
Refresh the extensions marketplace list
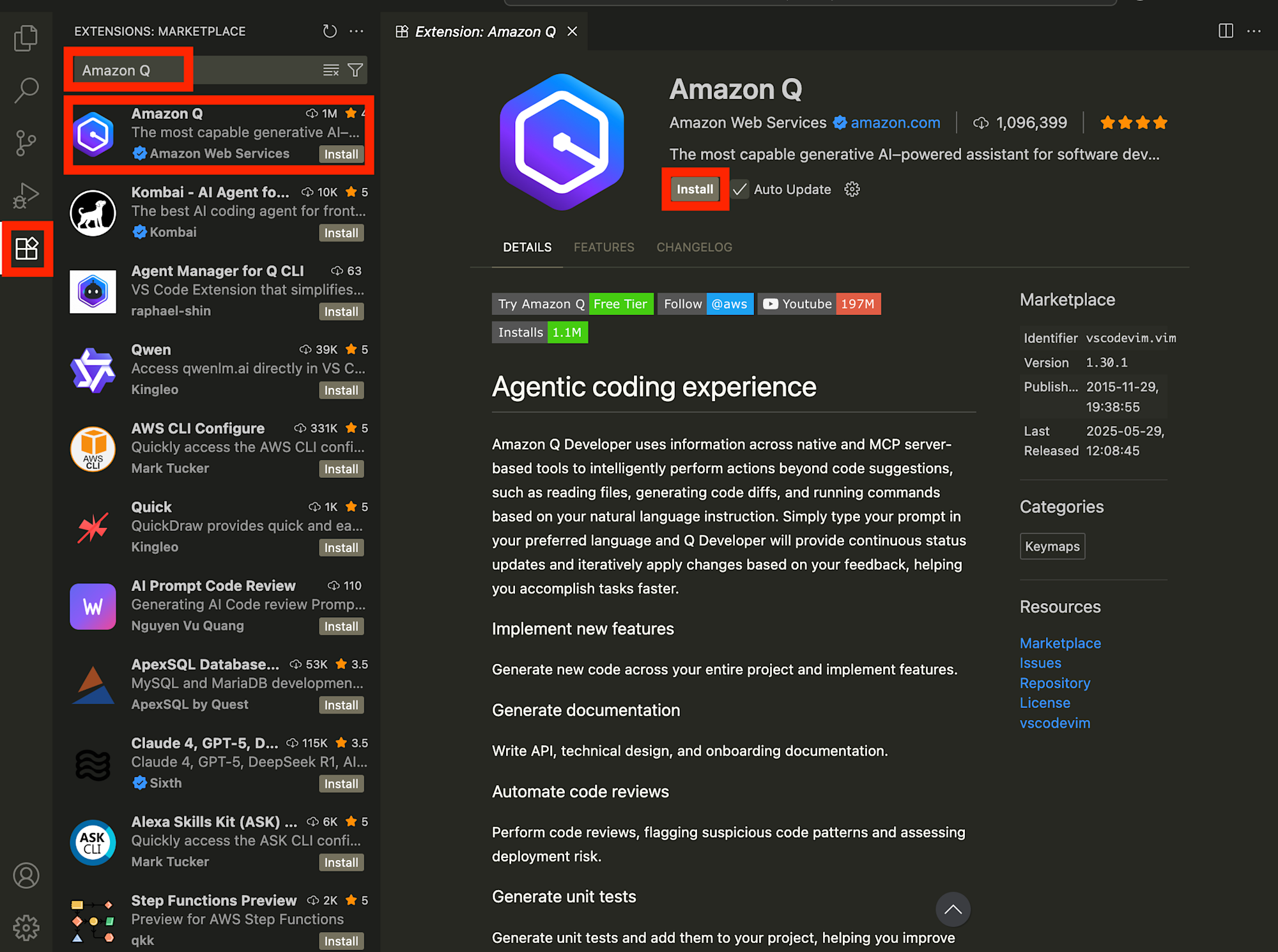[x=330, y=31]
